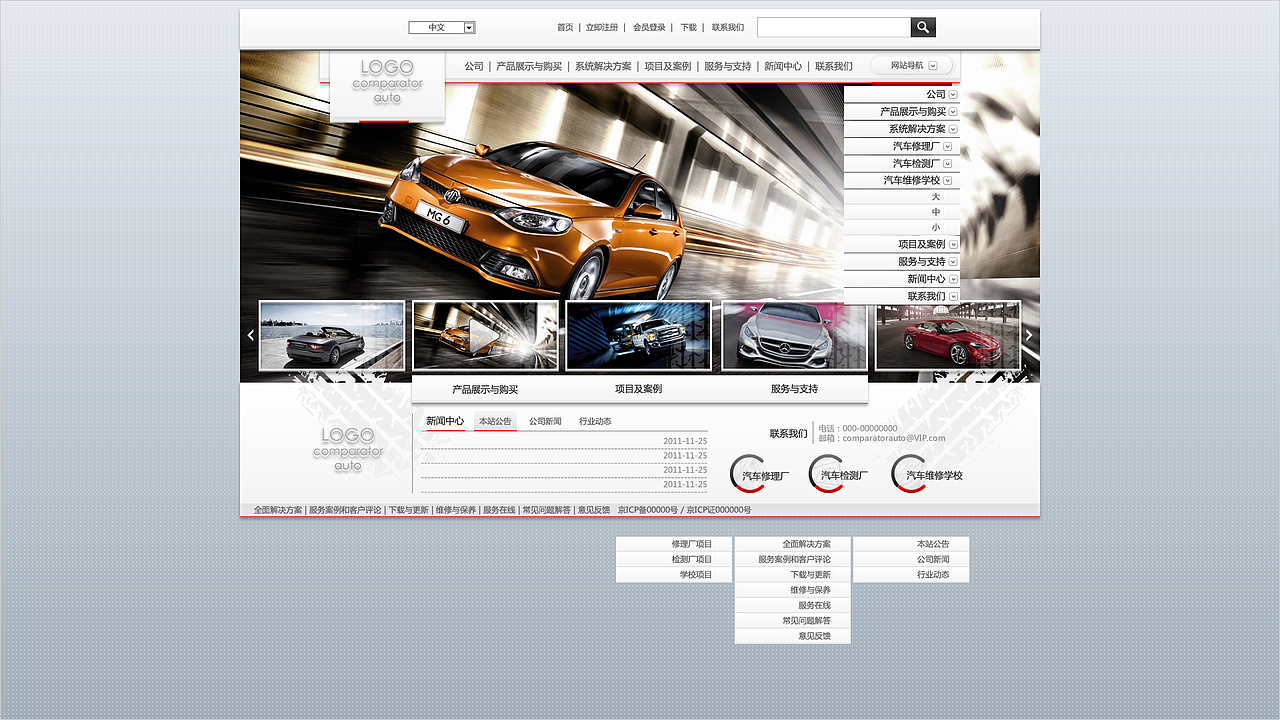
Task: Click the comparatorauto@VIP.com email text
Action: pyautogui.click(x=894, y=438)
